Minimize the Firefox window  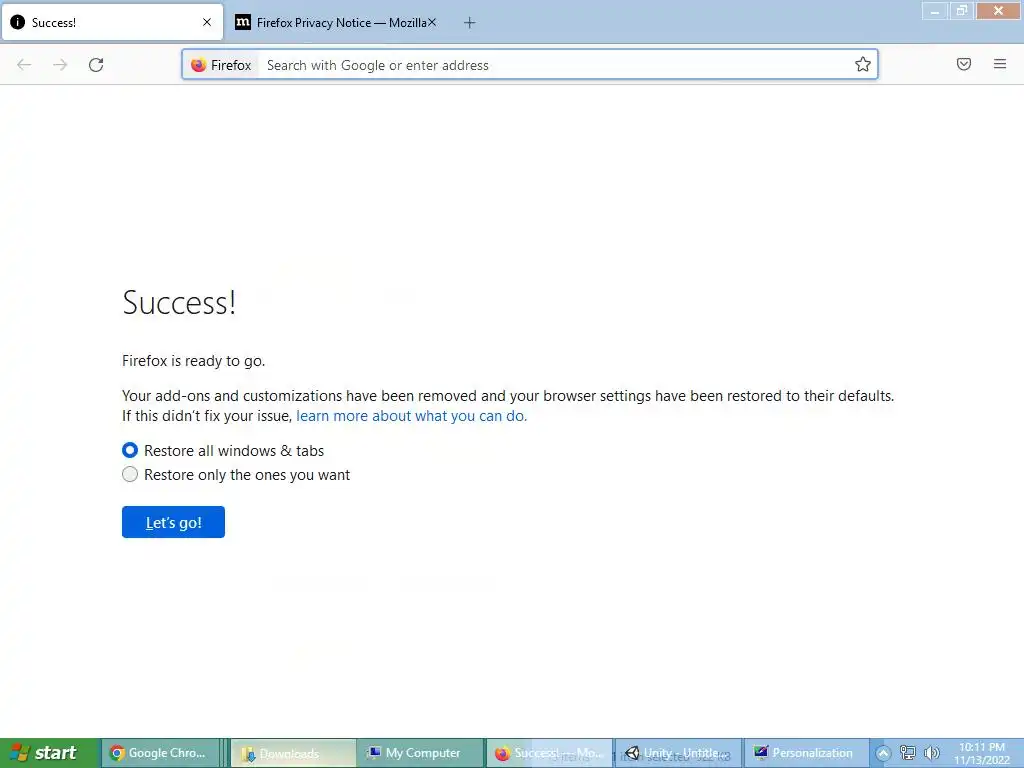click(x=935, y=10)
